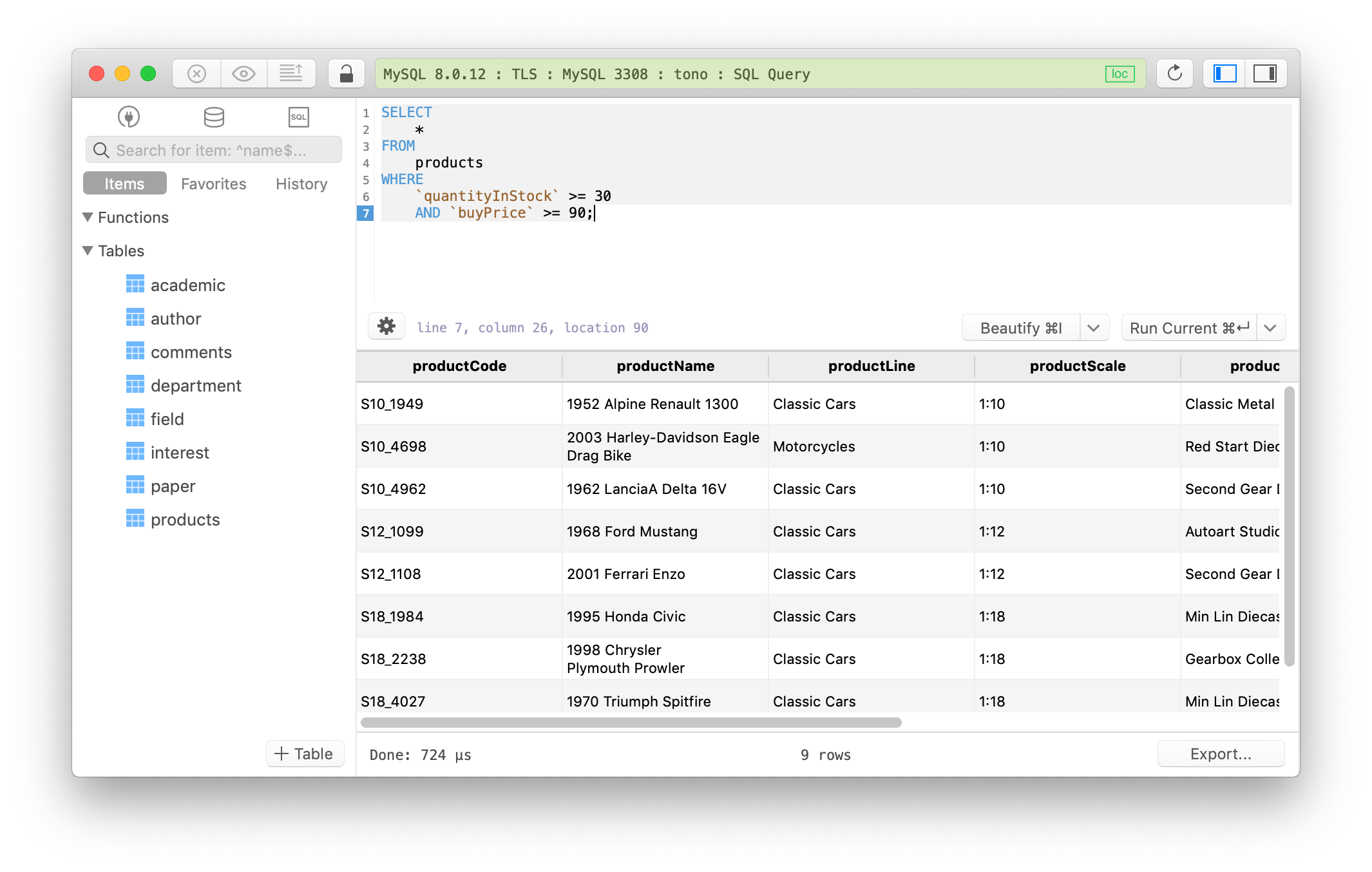Viewport: 1372px width, 872px height.
Task: Click the settings gear icon in query bar
Action: click(x=385, y=327)
